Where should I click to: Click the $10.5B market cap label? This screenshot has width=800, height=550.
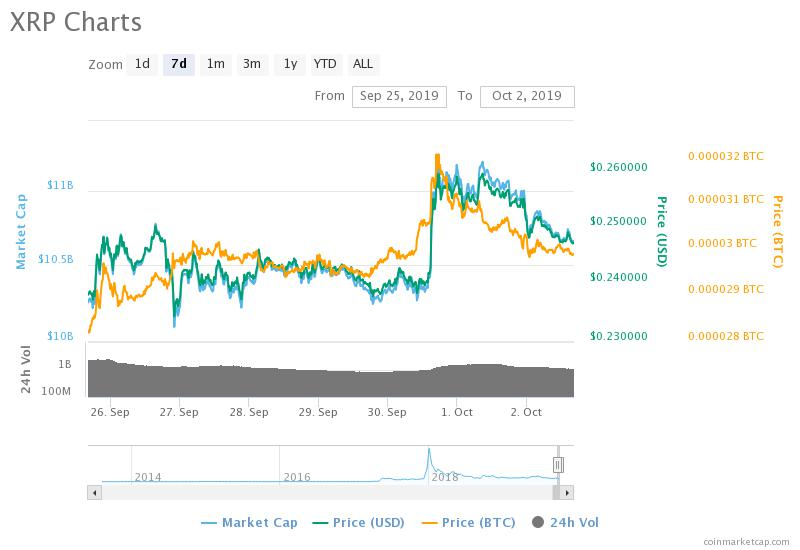coord(56,259)
